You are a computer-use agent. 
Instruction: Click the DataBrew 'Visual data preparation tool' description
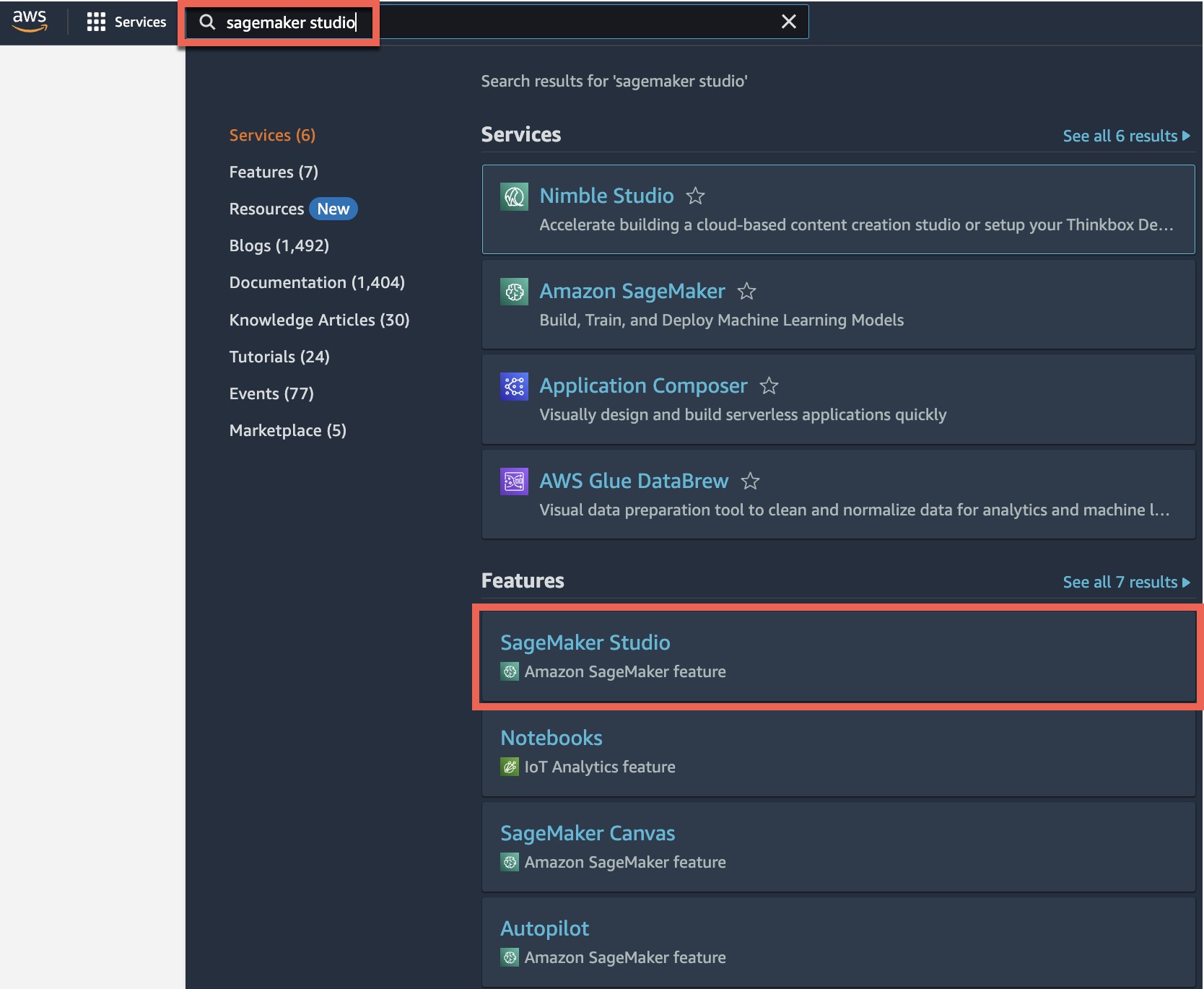tap(855, 510)
